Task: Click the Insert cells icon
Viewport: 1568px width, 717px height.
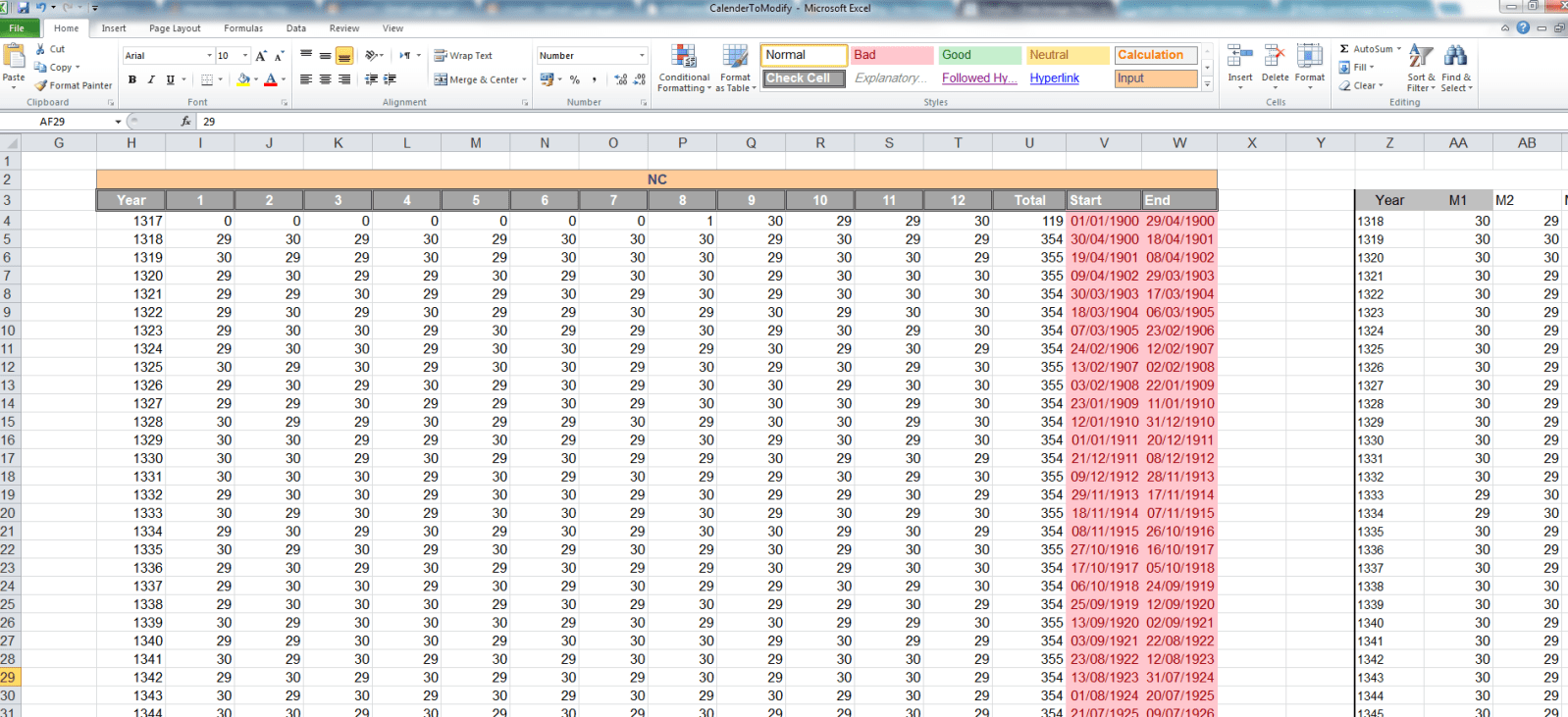Action: [x=1240, y=57]
